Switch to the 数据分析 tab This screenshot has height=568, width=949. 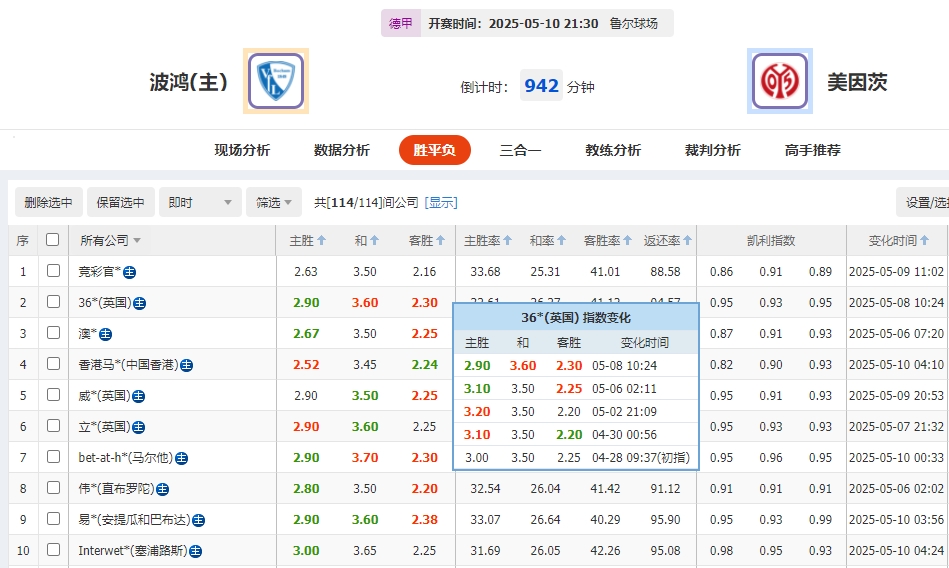(342, 151)
